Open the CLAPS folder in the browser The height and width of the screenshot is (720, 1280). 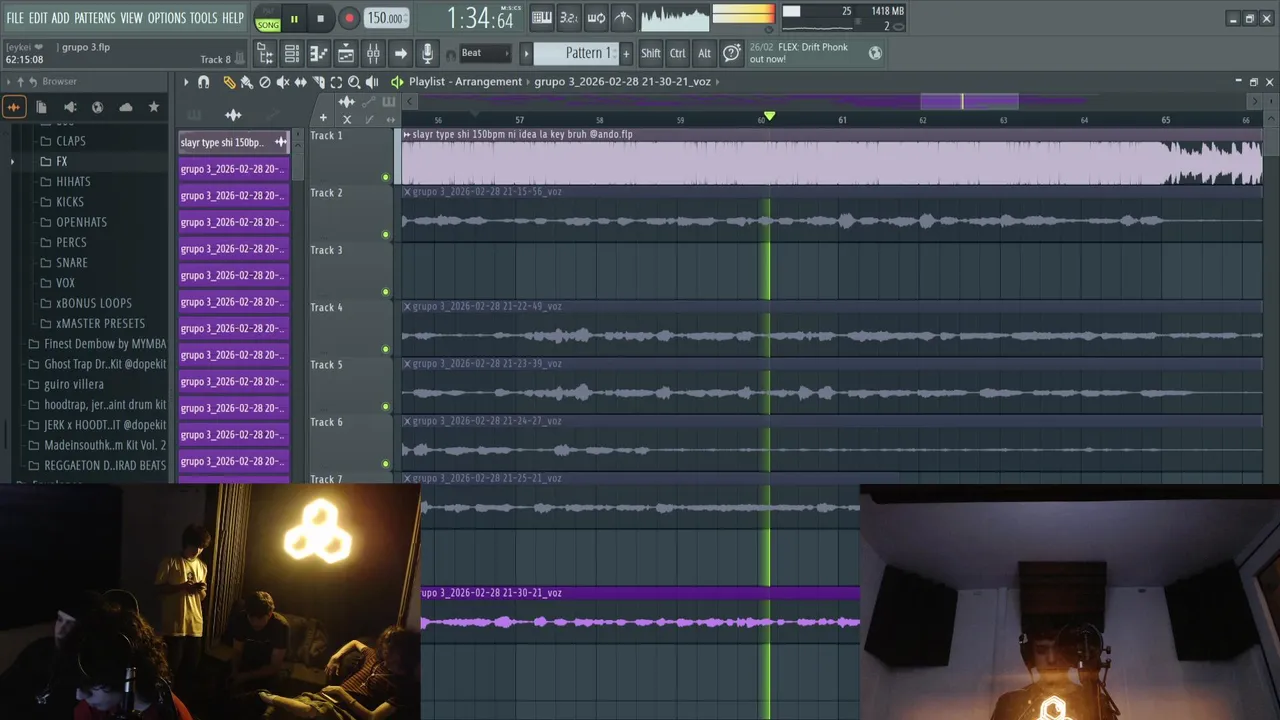[70, 141]
